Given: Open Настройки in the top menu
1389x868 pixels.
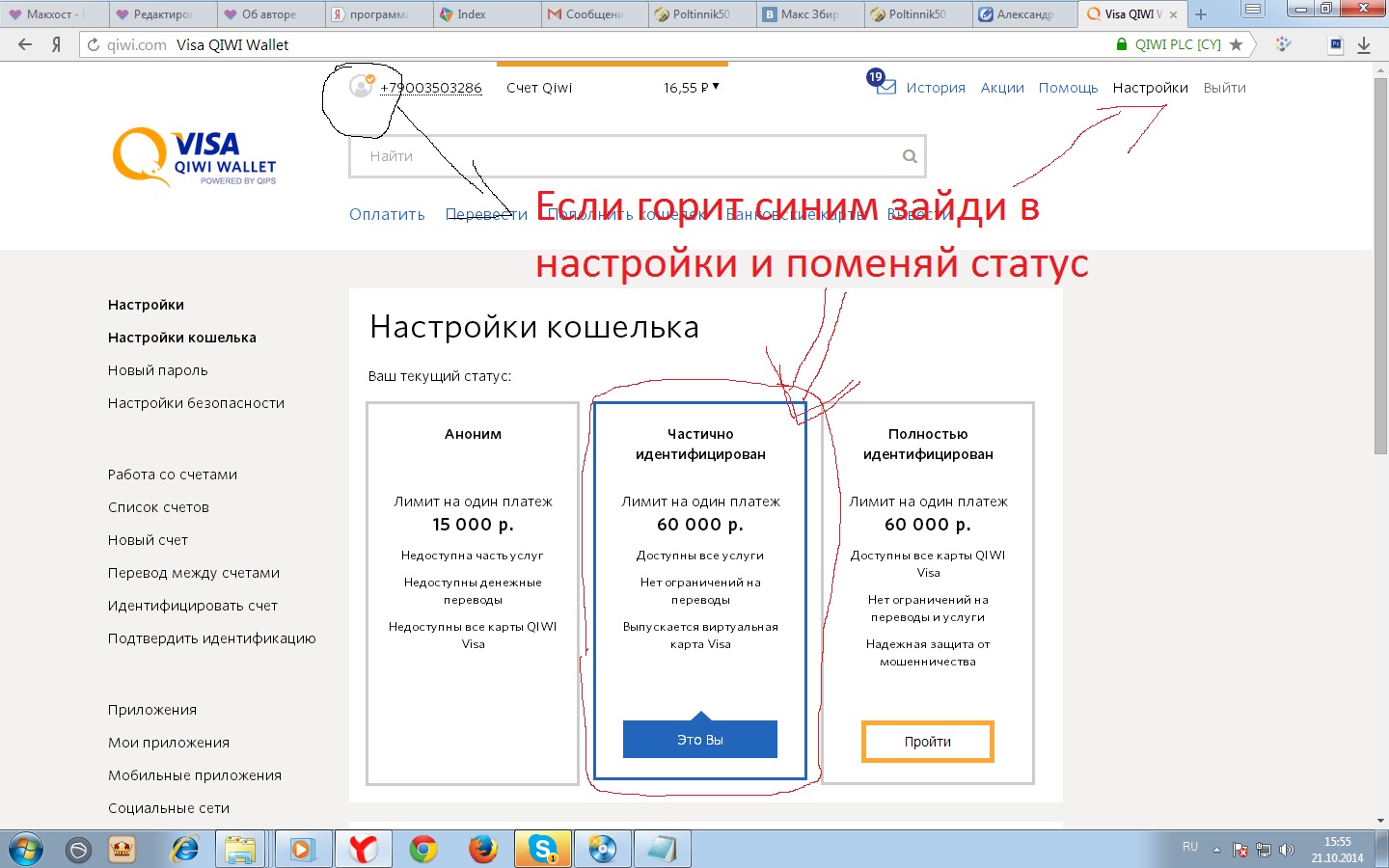Looking at the screenshot, I should pyautogui.click(x=1150, y=88).
